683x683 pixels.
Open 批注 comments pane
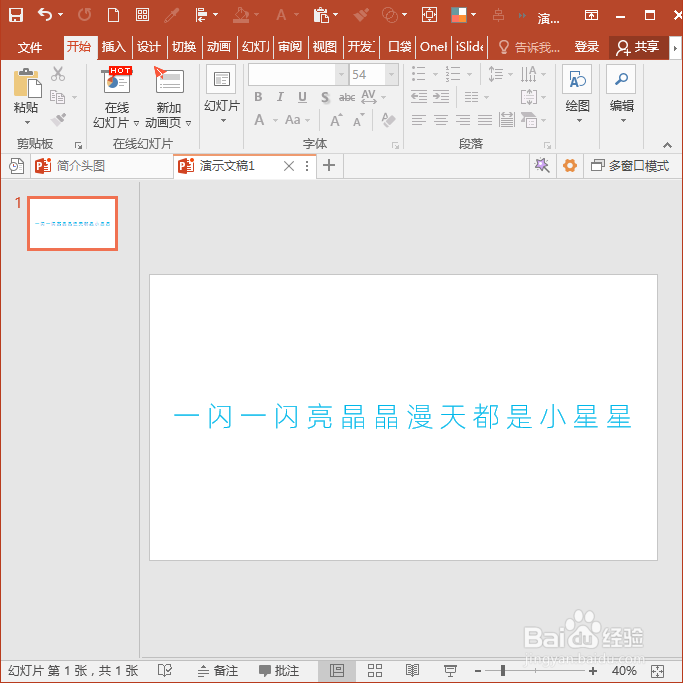279,670
